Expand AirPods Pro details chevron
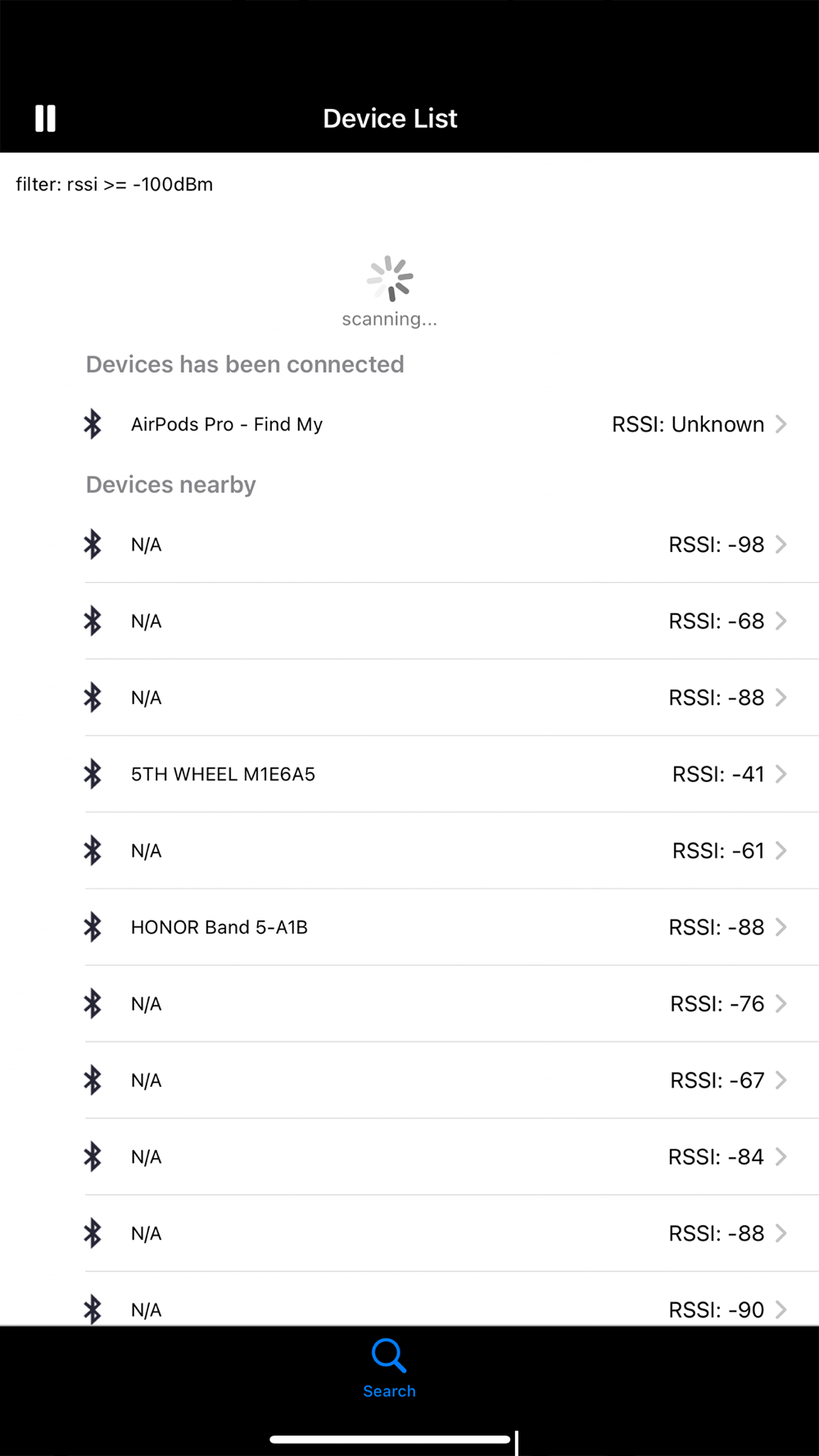 pos(781,424)
